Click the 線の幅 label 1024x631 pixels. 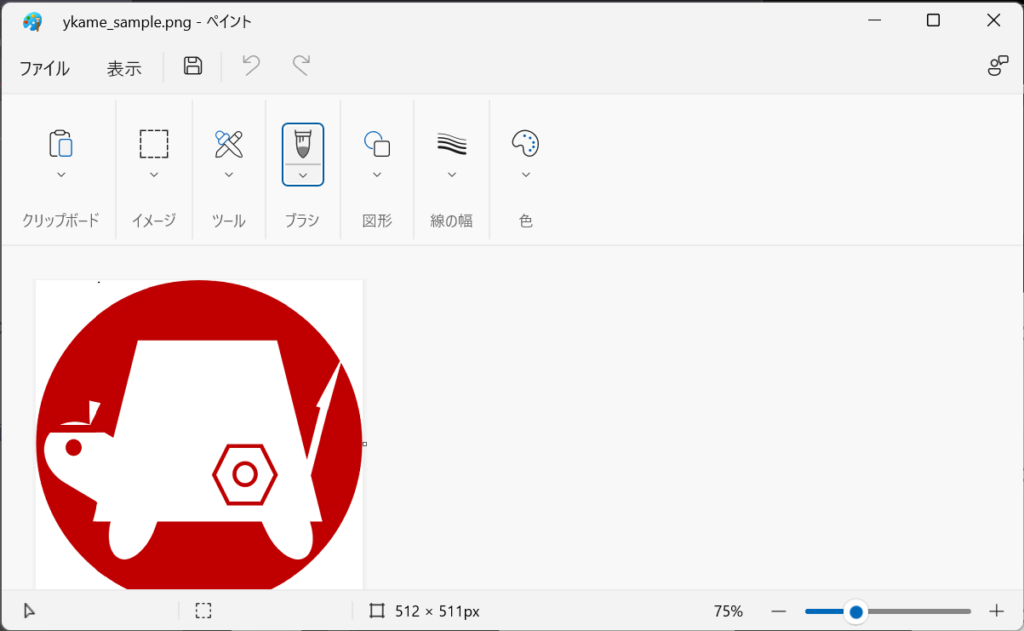(451, 221)
